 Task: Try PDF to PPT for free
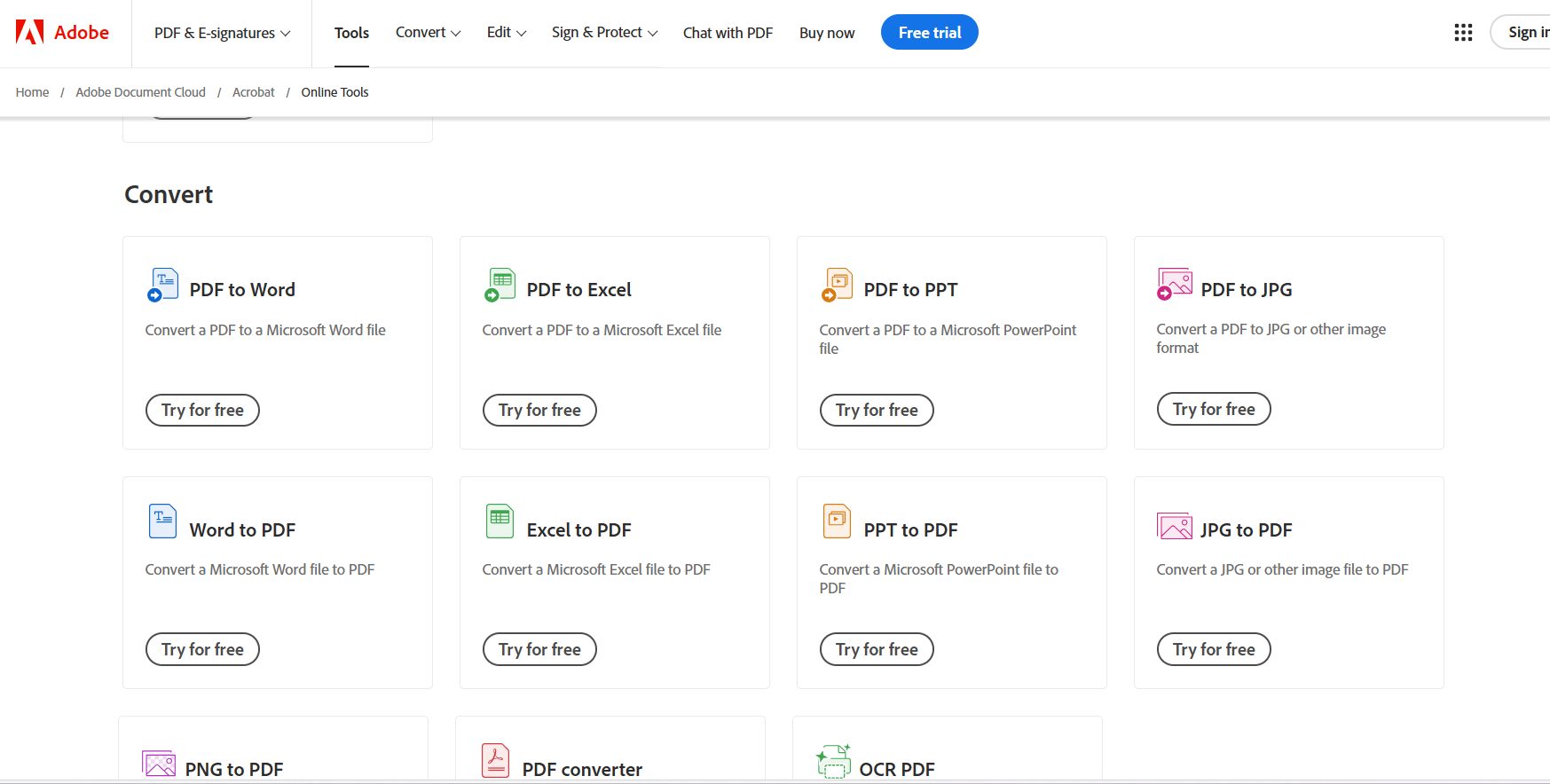click(877, 410)
